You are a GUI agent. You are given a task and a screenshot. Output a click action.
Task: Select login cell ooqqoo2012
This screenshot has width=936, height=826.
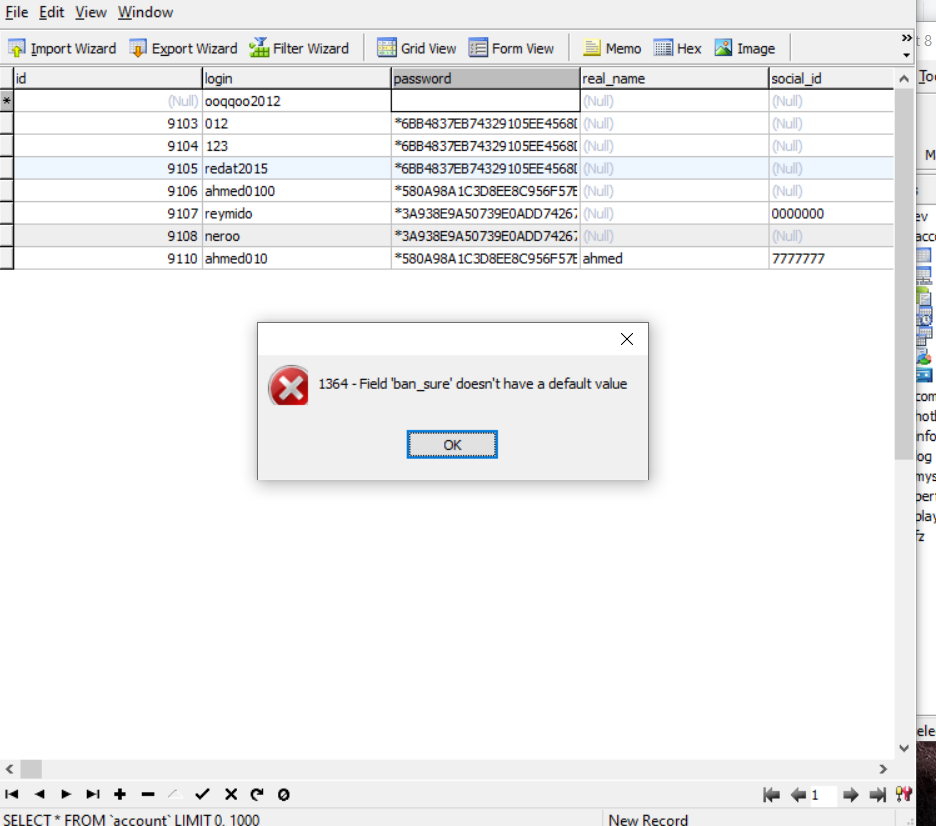click(296, 101)
